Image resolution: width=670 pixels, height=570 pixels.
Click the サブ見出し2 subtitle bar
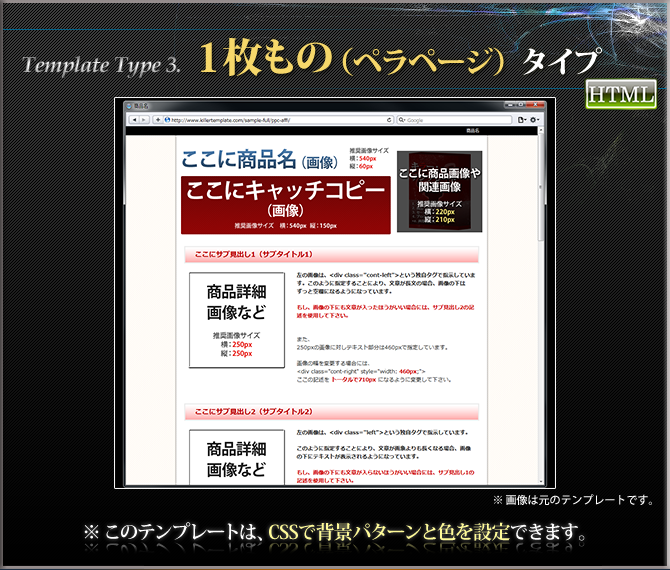click(332, 411)
